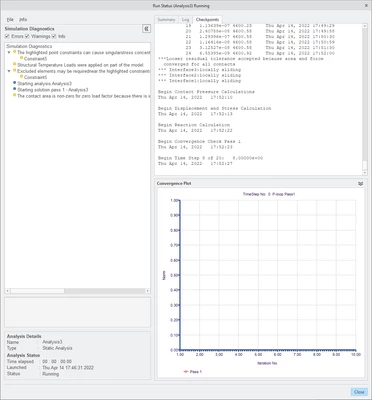Switch to the Log tab

pos(185,20)
